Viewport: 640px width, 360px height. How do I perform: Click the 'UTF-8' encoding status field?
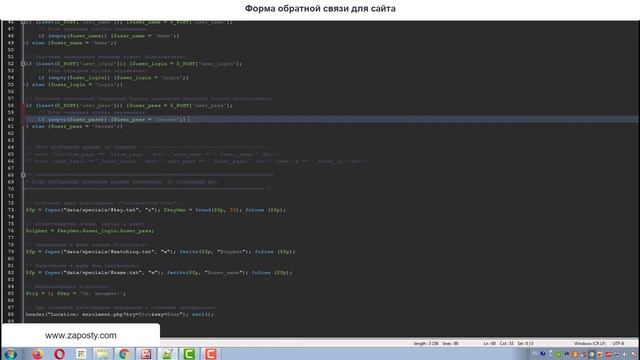(x=618, y=344)
